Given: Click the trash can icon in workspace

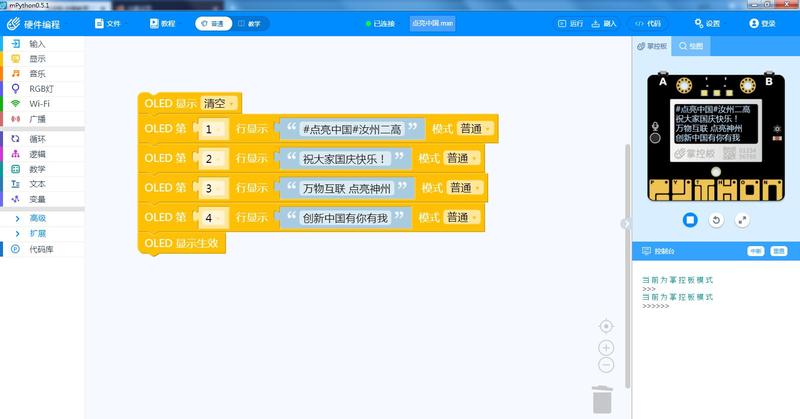Looking at the screenshot, I should 602,398.
